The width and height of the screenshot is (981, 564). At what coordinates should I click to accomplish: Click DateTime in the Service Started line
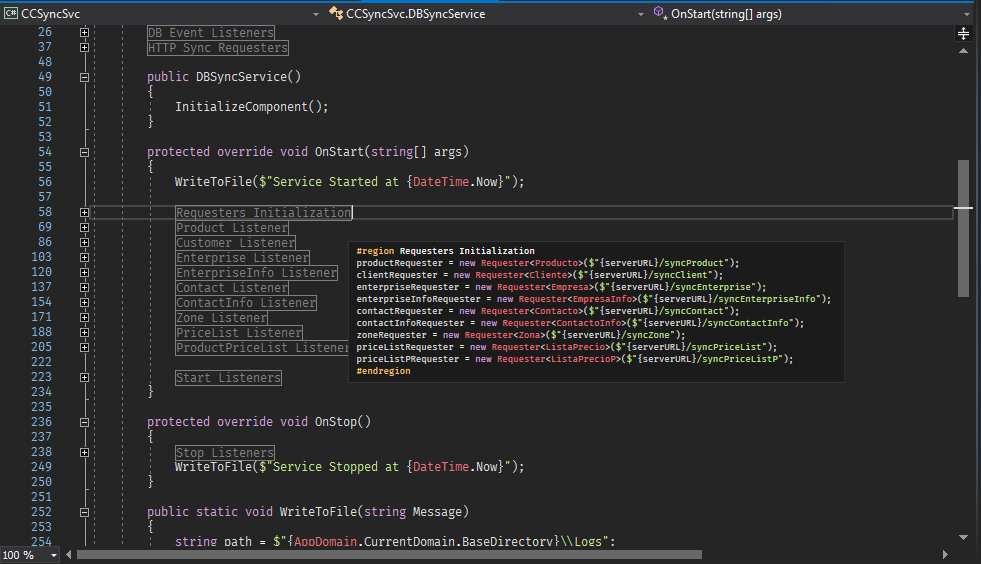point(440,182)
